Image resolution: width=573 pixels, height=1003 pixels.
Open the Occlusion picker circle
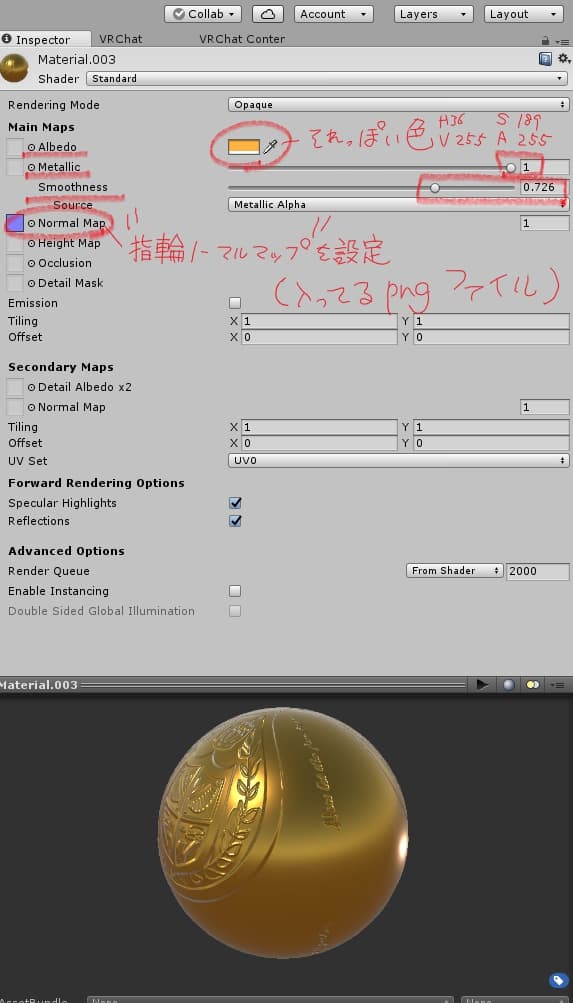31,264
